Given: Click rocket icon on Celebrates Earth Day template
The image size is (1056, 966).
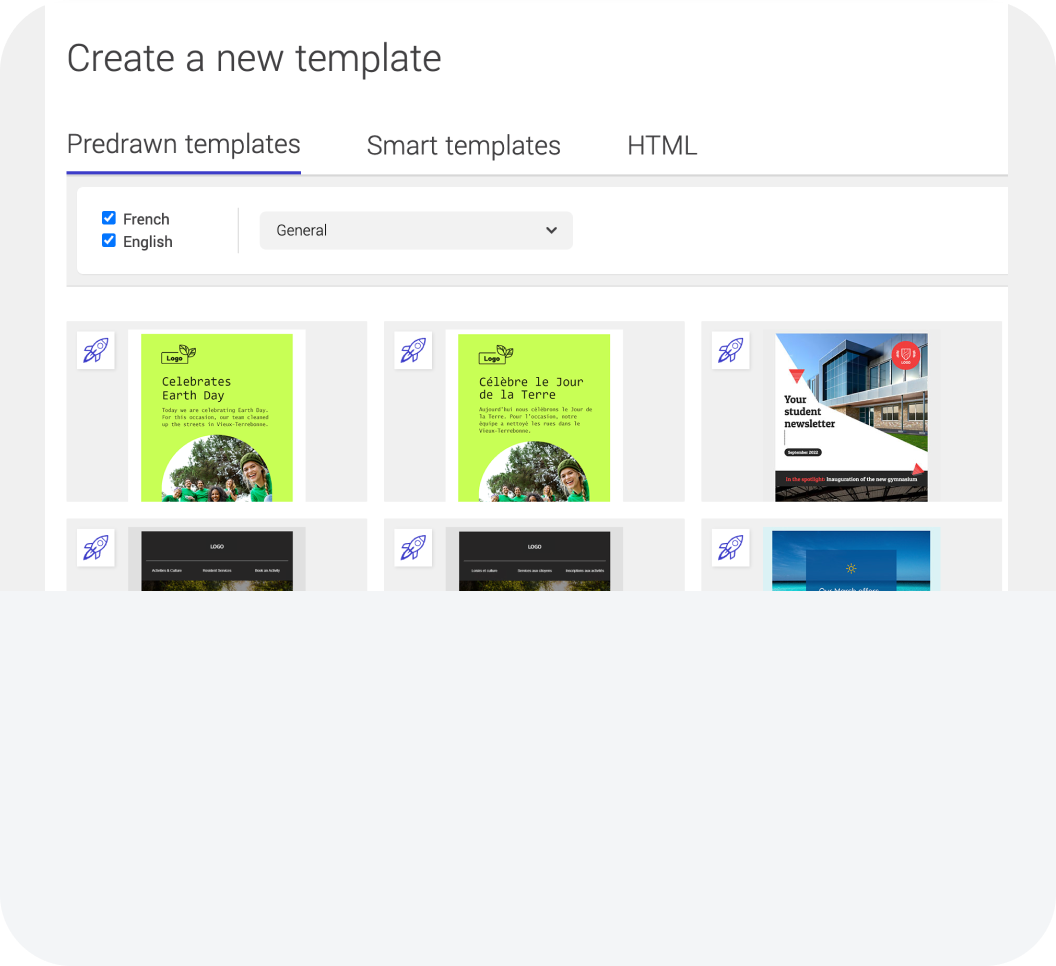Looking at the screenshot, I should point(96,350).
